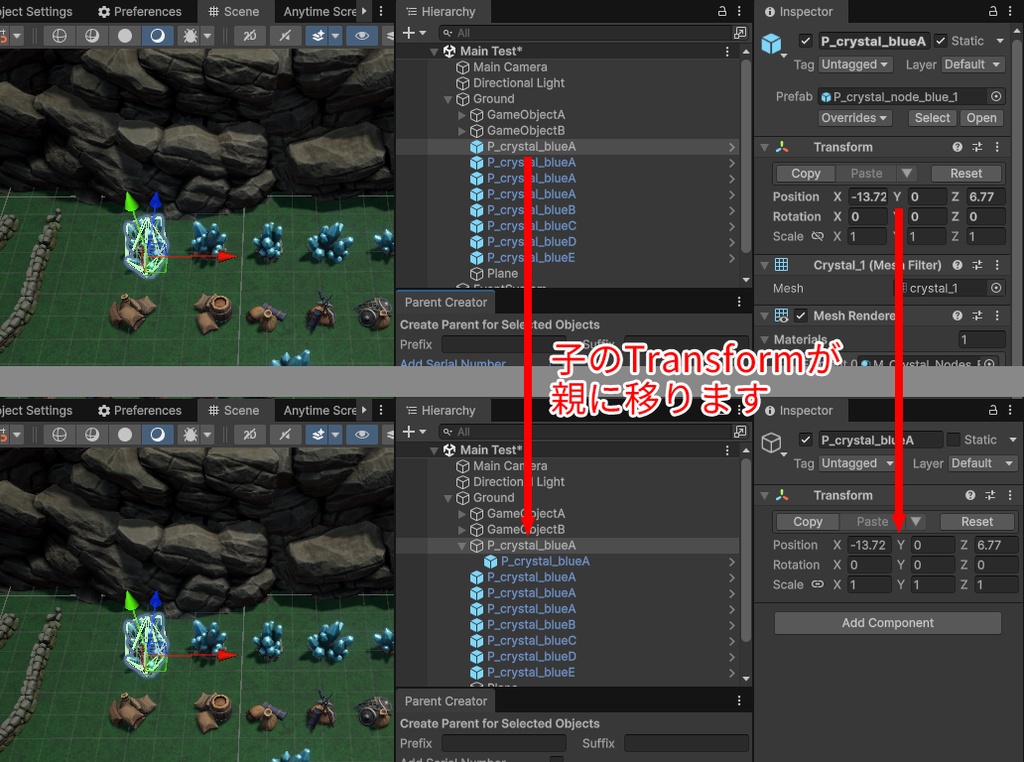Lock the lower Inspector panel

pyautogui.click(x=993, y=410)
